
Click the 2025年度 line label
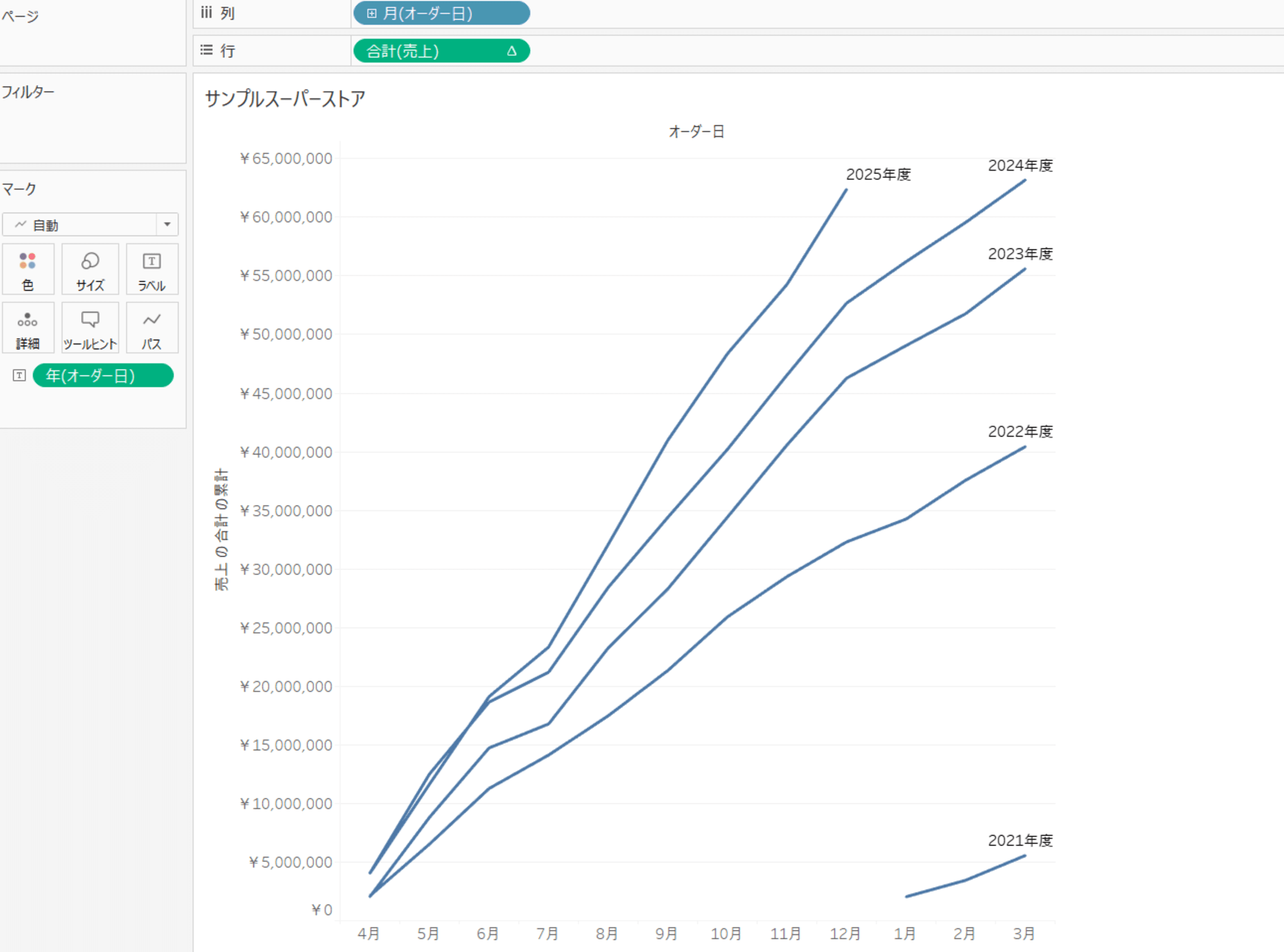pos(878,175)
